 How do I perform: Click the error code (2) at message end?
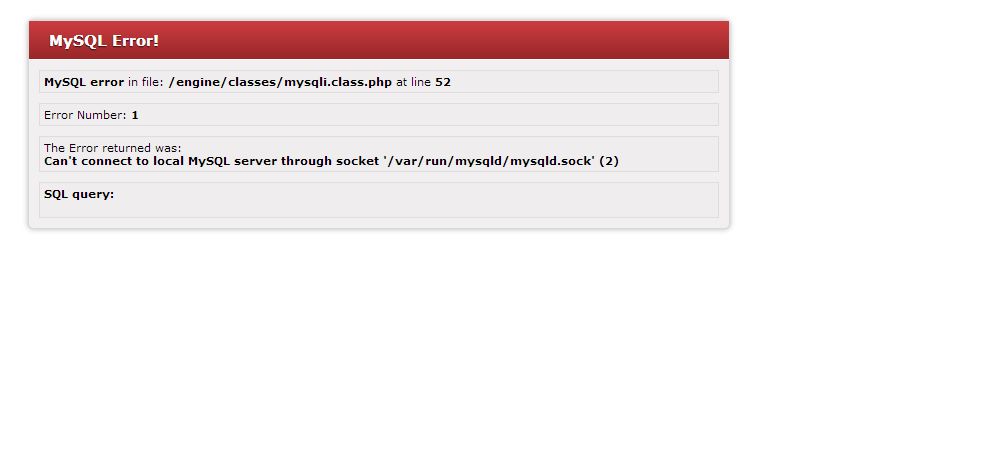609,161
